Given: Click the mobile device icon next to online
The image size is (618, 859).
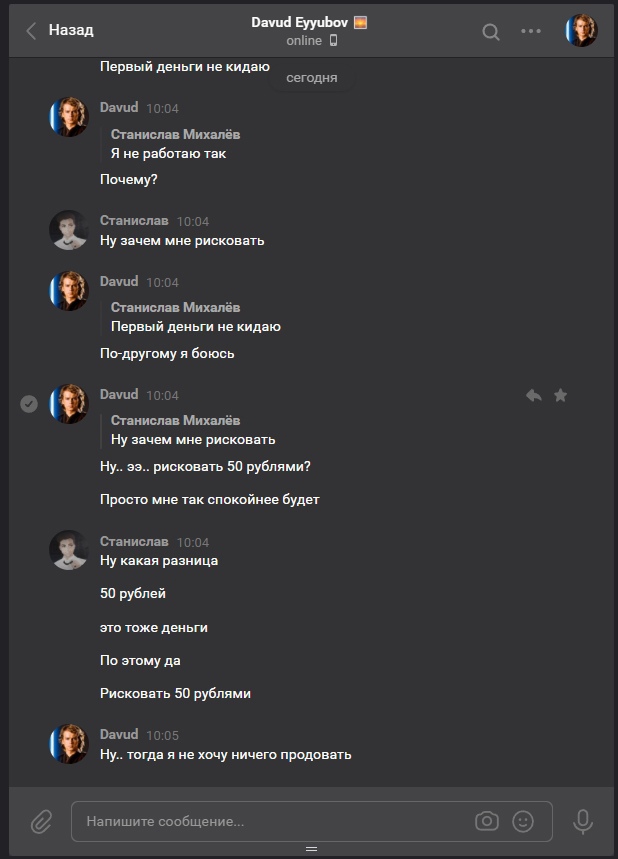Looking at the screenshot, I should 333,41.
